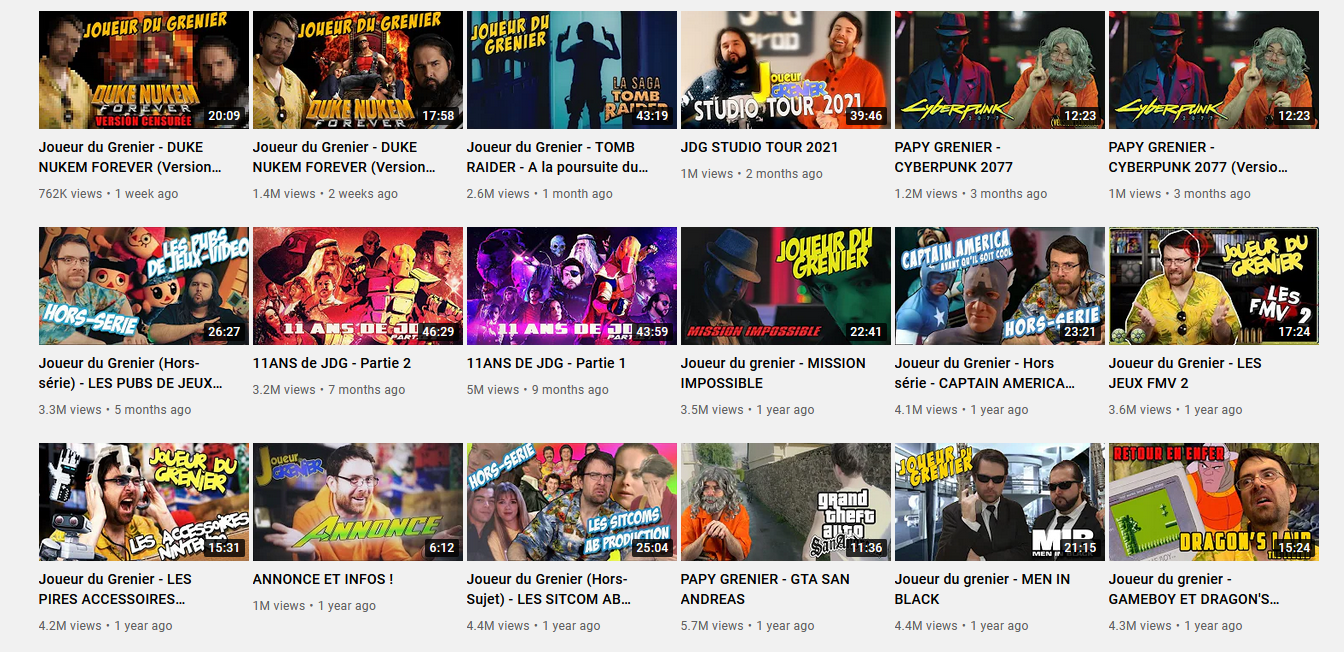The image size is (1344, 652).
Task: Click Duke Nukem Forever title with 762K views
Action: [130, 157]
